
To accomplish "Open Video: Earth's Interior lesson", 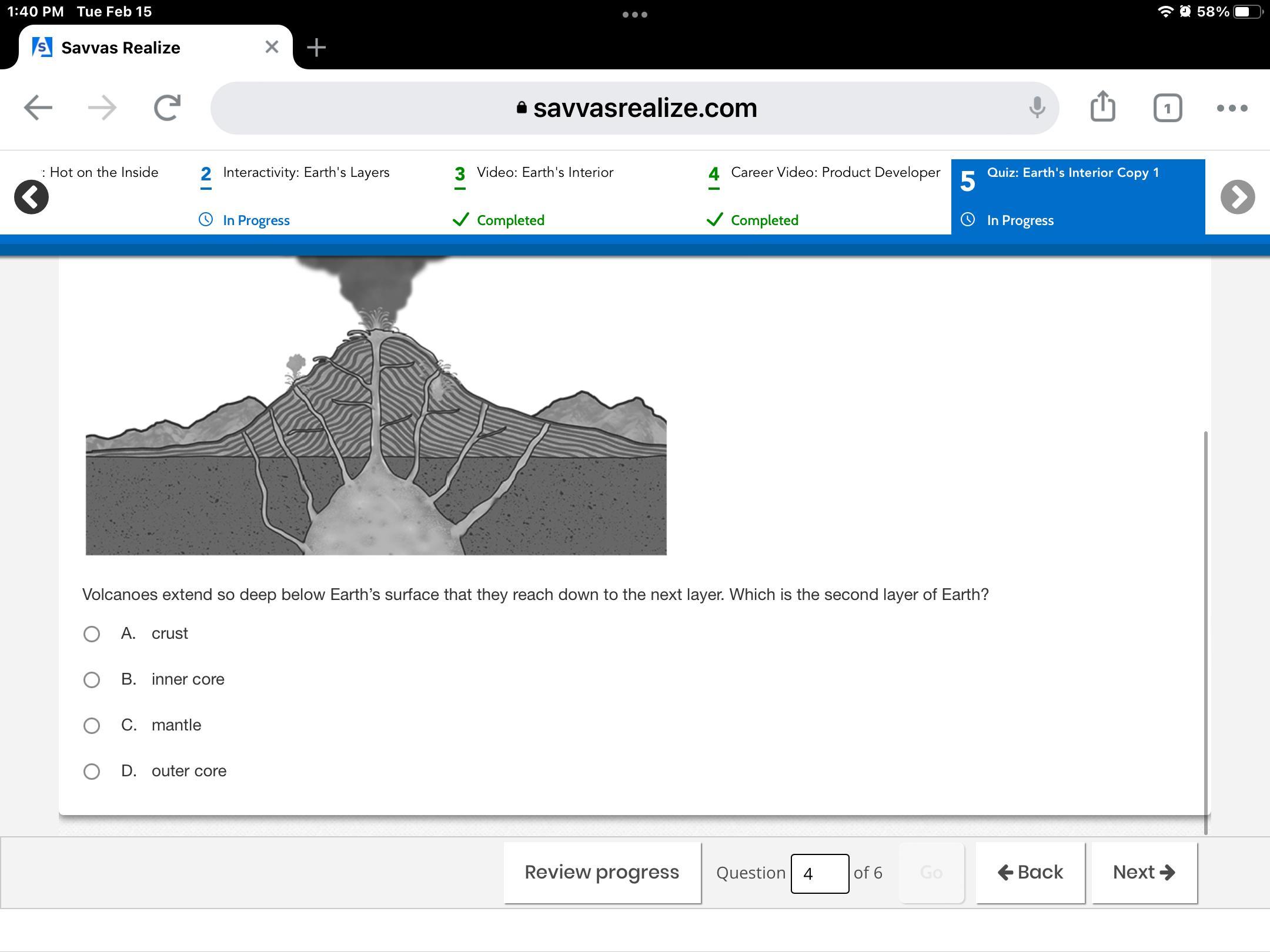I will tap(544, 173).
